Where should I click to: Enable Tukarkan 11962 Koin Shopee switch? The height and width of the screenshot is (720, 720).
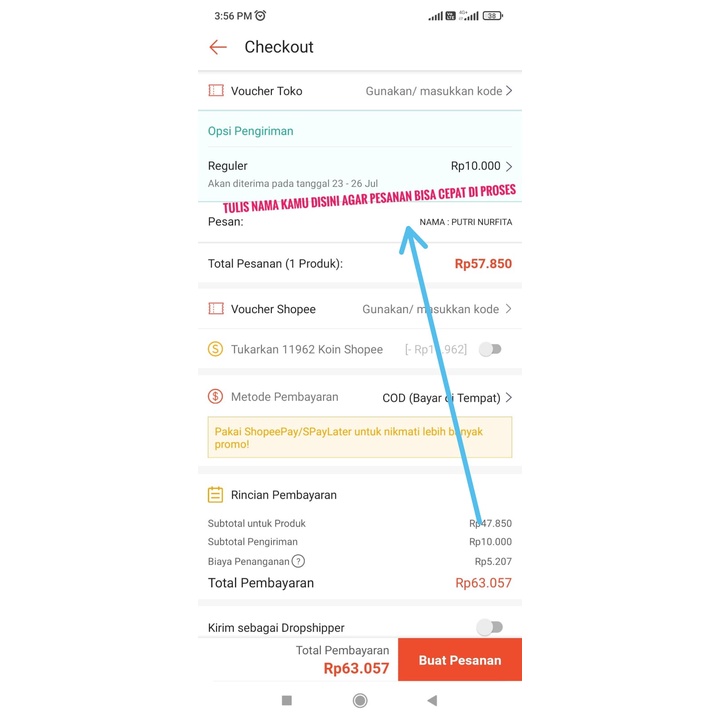(x=490, y=349)
